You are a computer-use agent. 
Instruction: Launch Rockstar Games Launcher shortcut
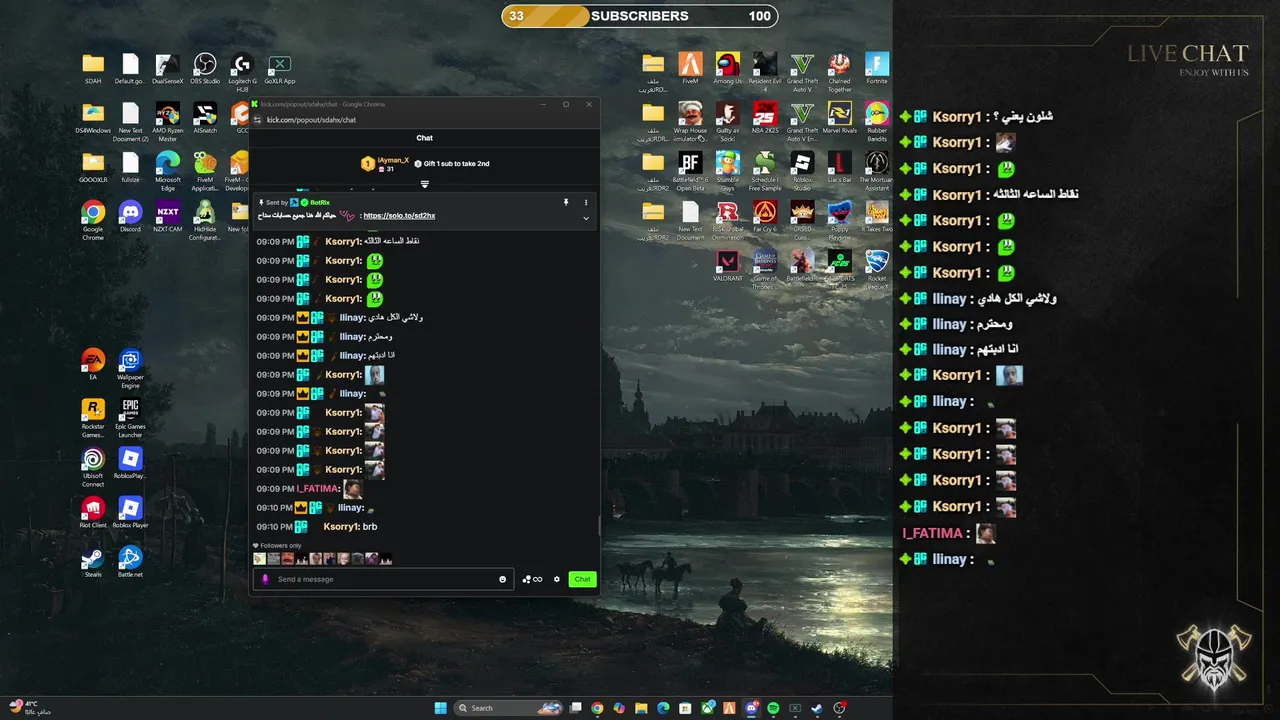point(93,418)
